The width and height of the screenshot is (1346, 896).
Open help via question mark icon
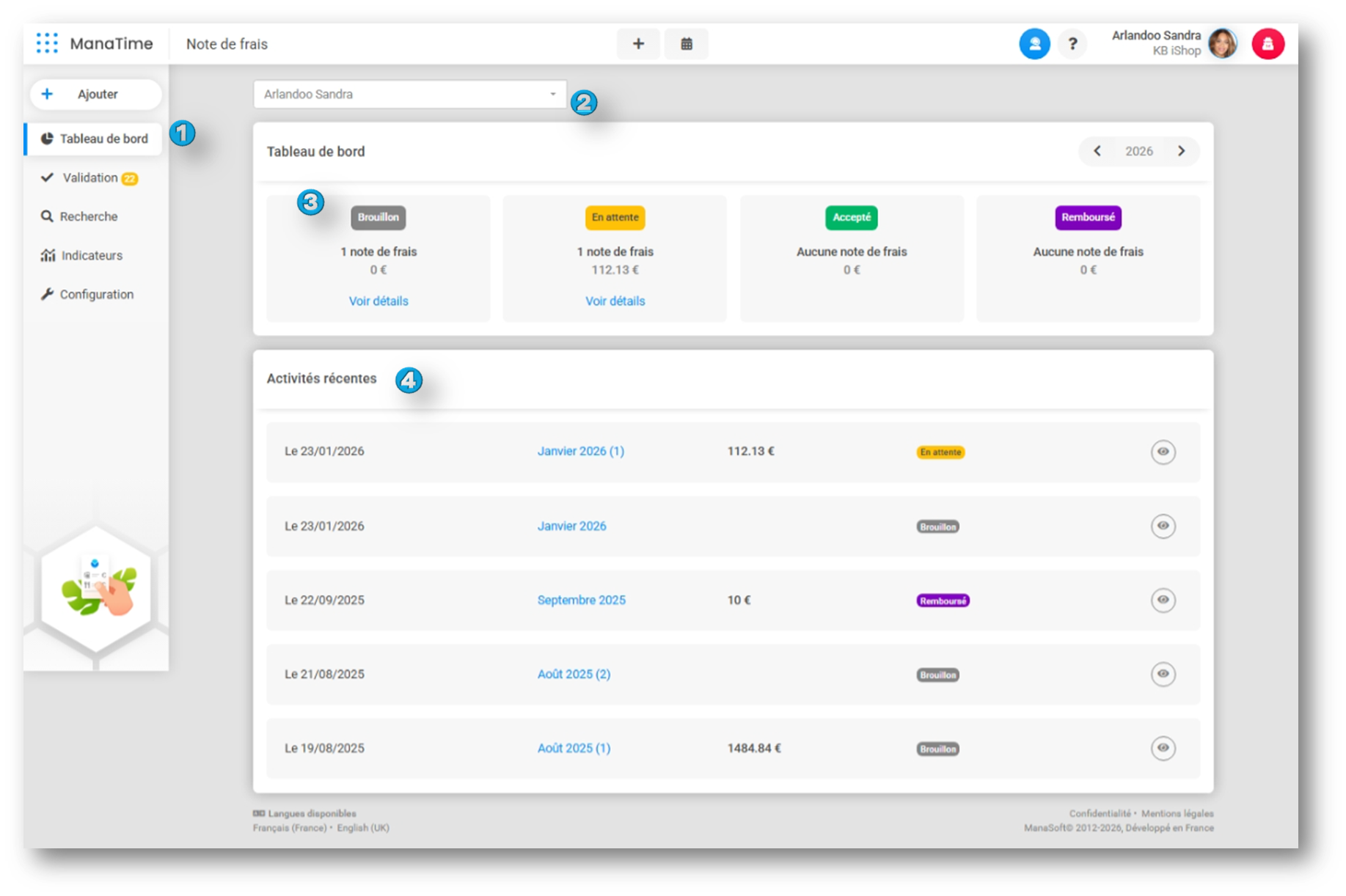coord(1072,44)
